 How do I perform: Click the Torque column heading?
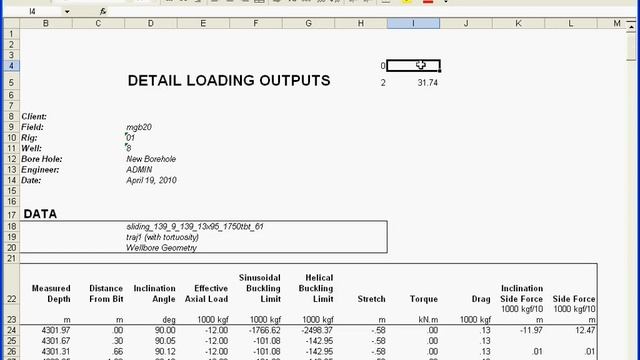(424, 299)
